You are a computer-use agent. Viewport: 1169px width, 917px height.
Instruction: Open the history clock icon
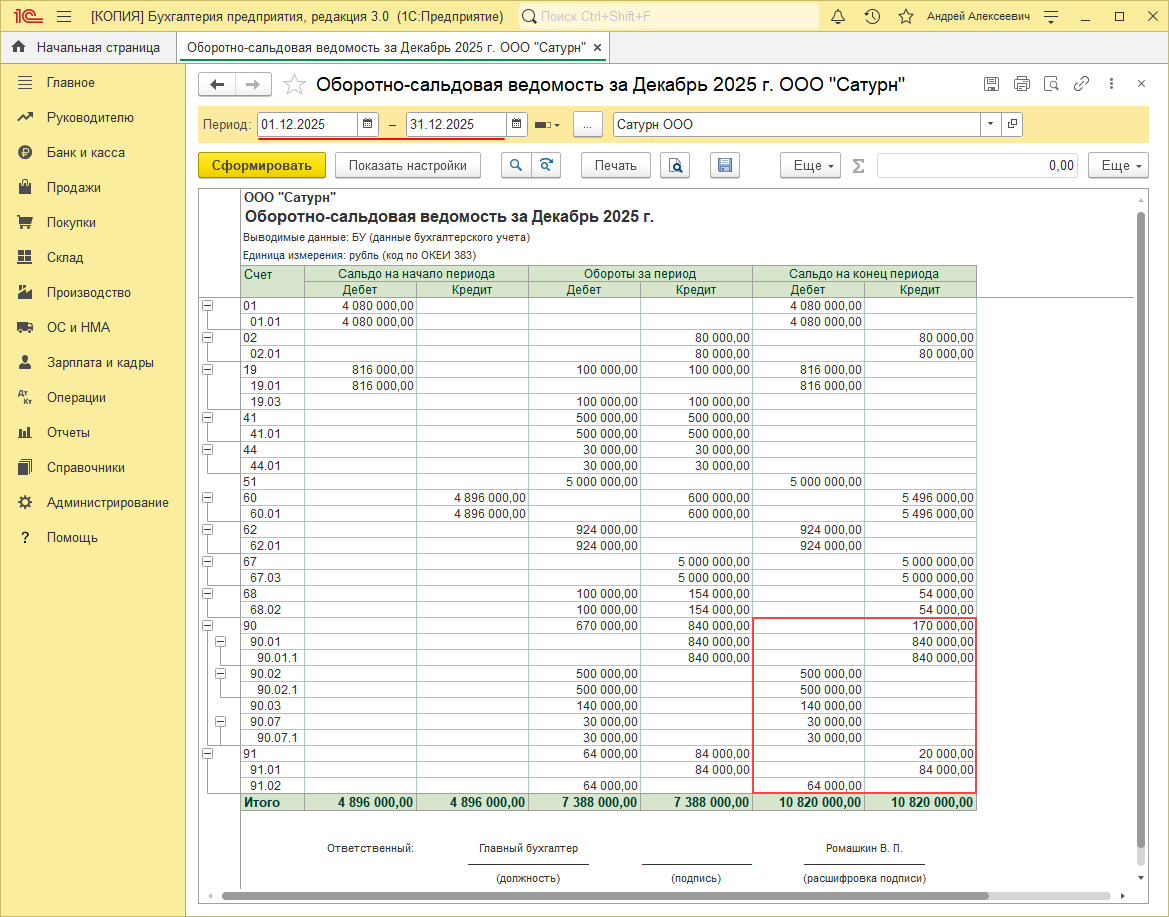coord(872,17)
